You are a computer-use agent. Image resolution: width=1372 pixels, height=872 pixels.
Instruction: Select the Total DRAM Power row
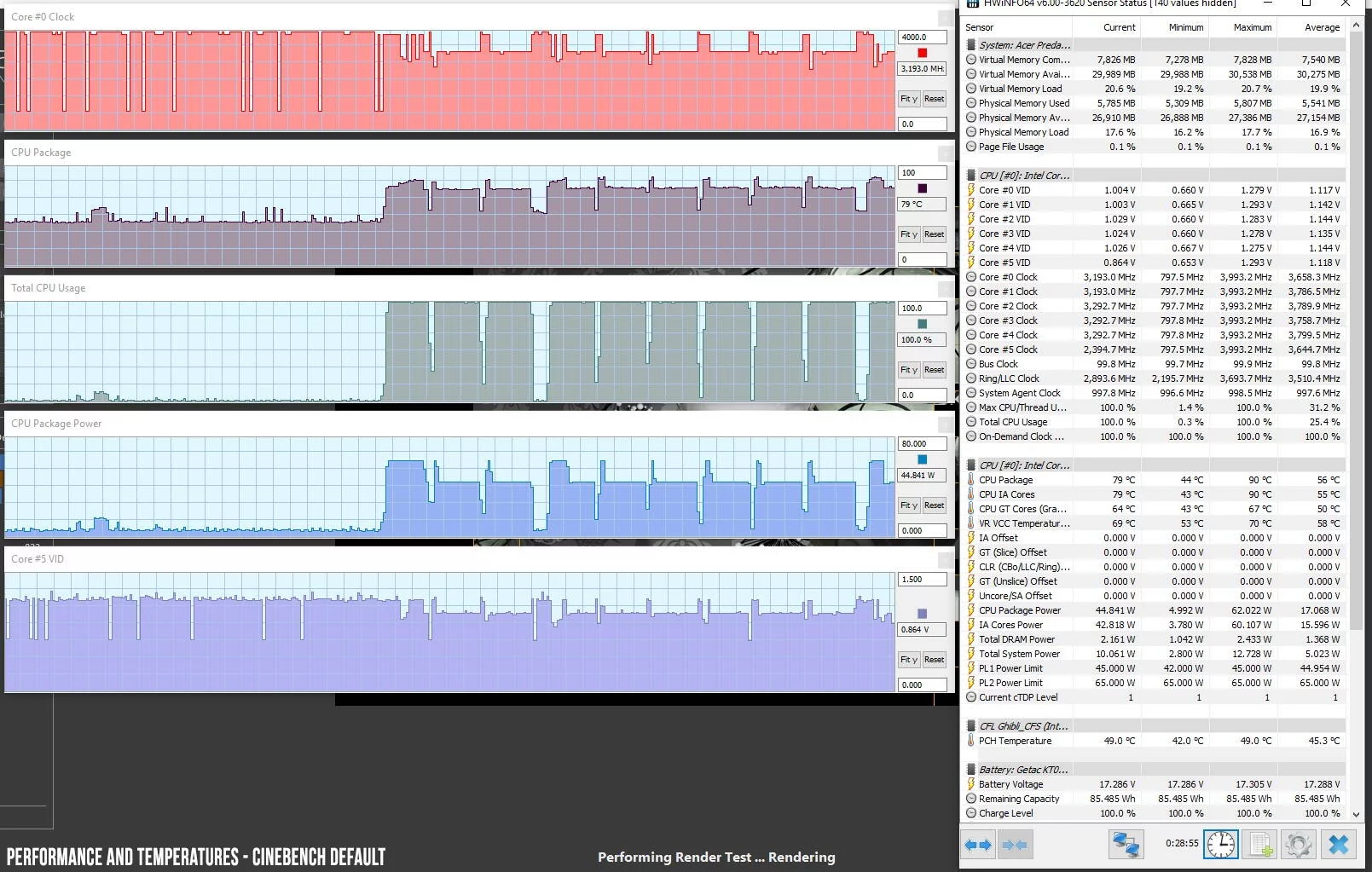(x=1154, y=639)
